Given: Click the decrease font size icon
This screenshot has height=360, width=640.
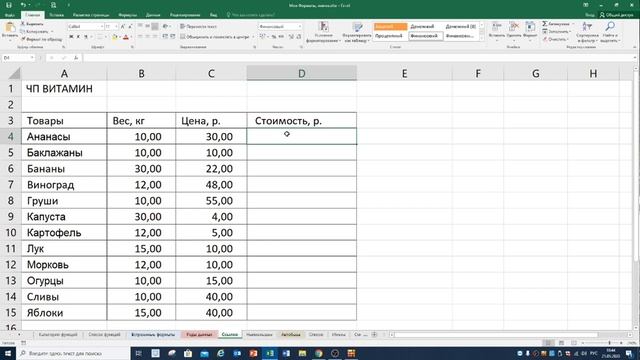Looking at the screenshot, I should tap(130, 27).
